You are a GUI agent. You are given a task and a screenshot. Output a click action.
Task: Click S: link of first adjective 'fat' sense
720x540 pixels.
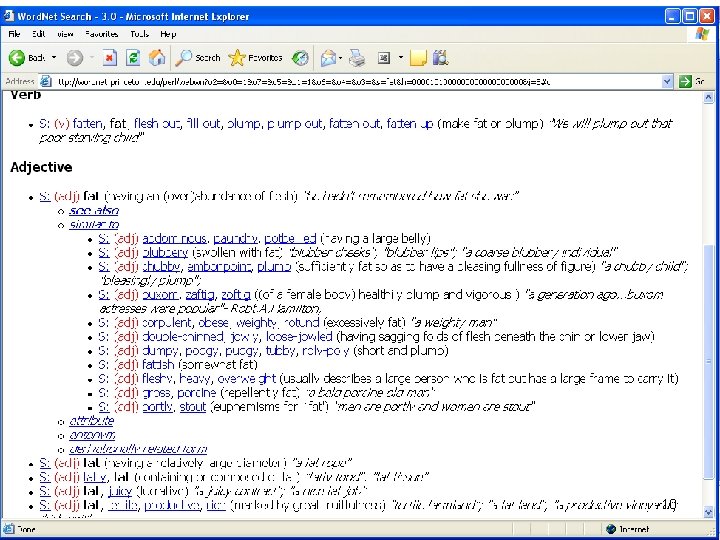pos(45,197)
